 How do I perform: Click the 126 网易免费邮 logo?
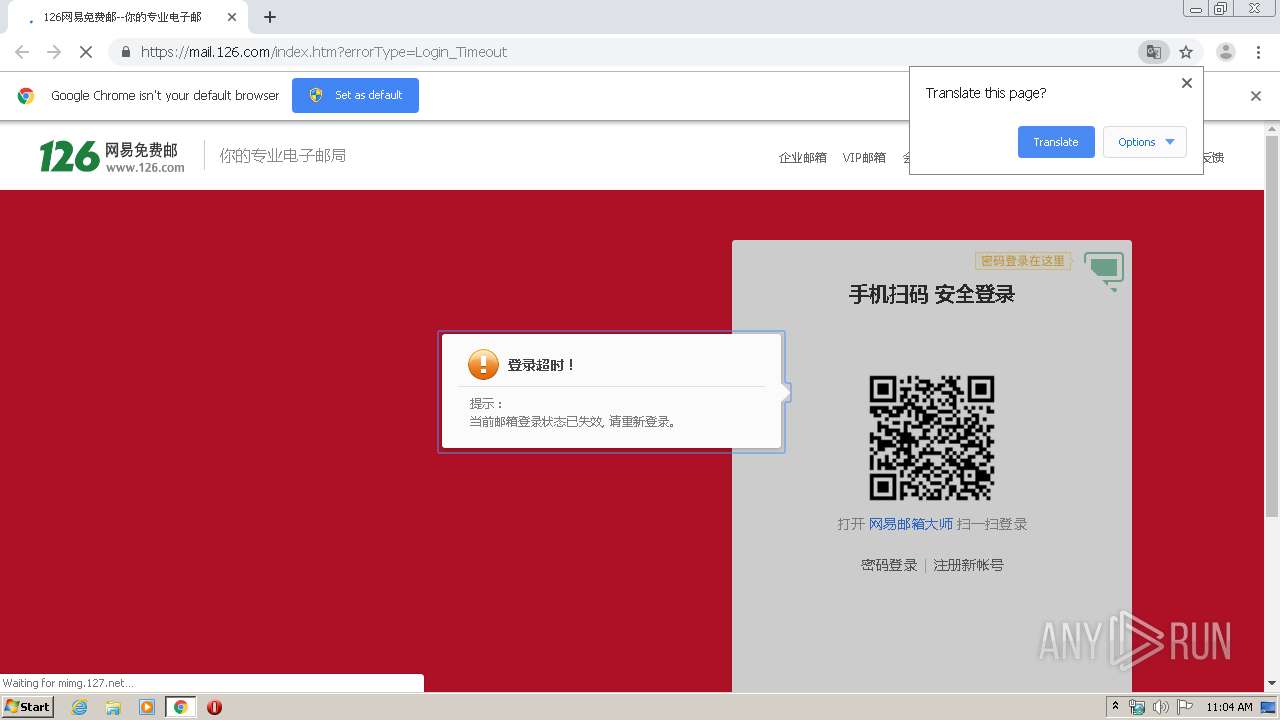(112, 156)
